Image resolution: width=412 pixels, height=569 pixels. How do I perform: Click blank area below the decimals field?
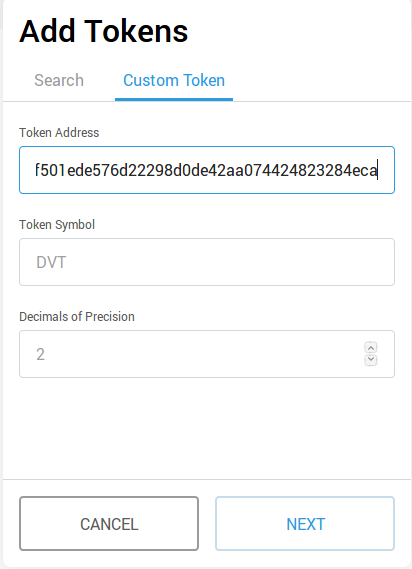tap(207, 428)
